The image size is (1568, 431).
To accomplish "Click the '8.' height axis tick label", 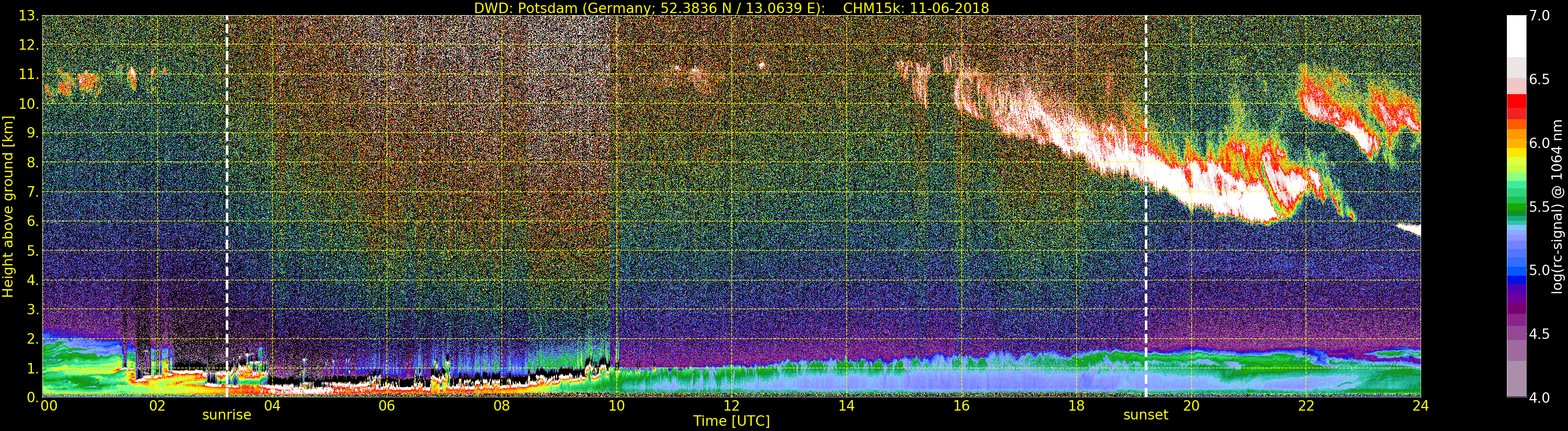I will (x=33, y=162).
